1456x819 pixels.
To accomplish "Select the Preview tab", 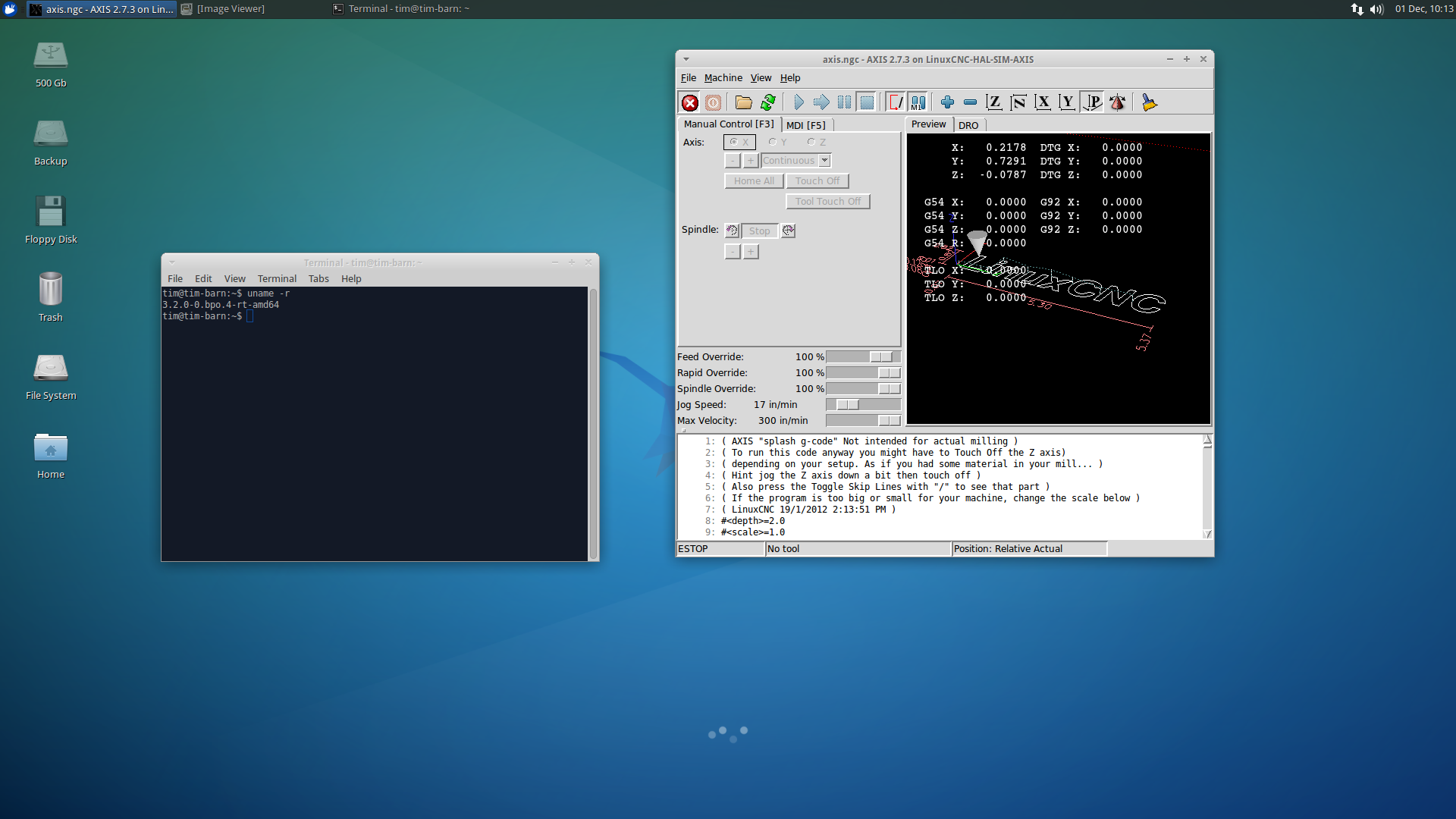I will click(x=929, y=124).
